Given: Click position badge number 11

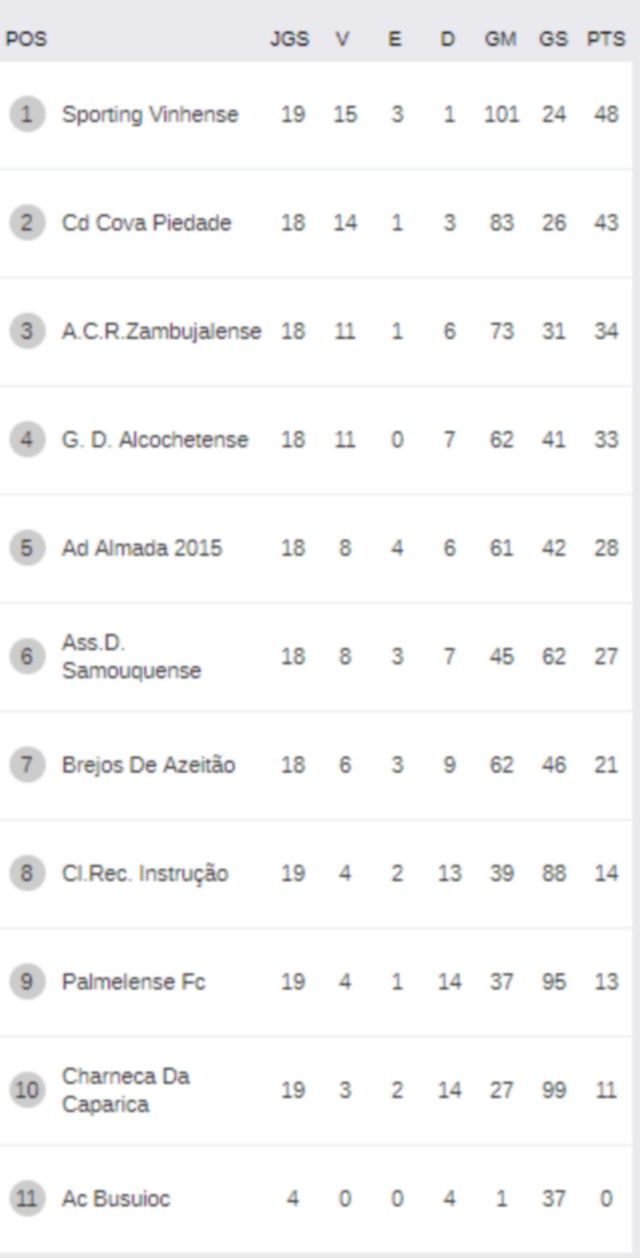Looking at the screenshot, I should [27, 1198].
